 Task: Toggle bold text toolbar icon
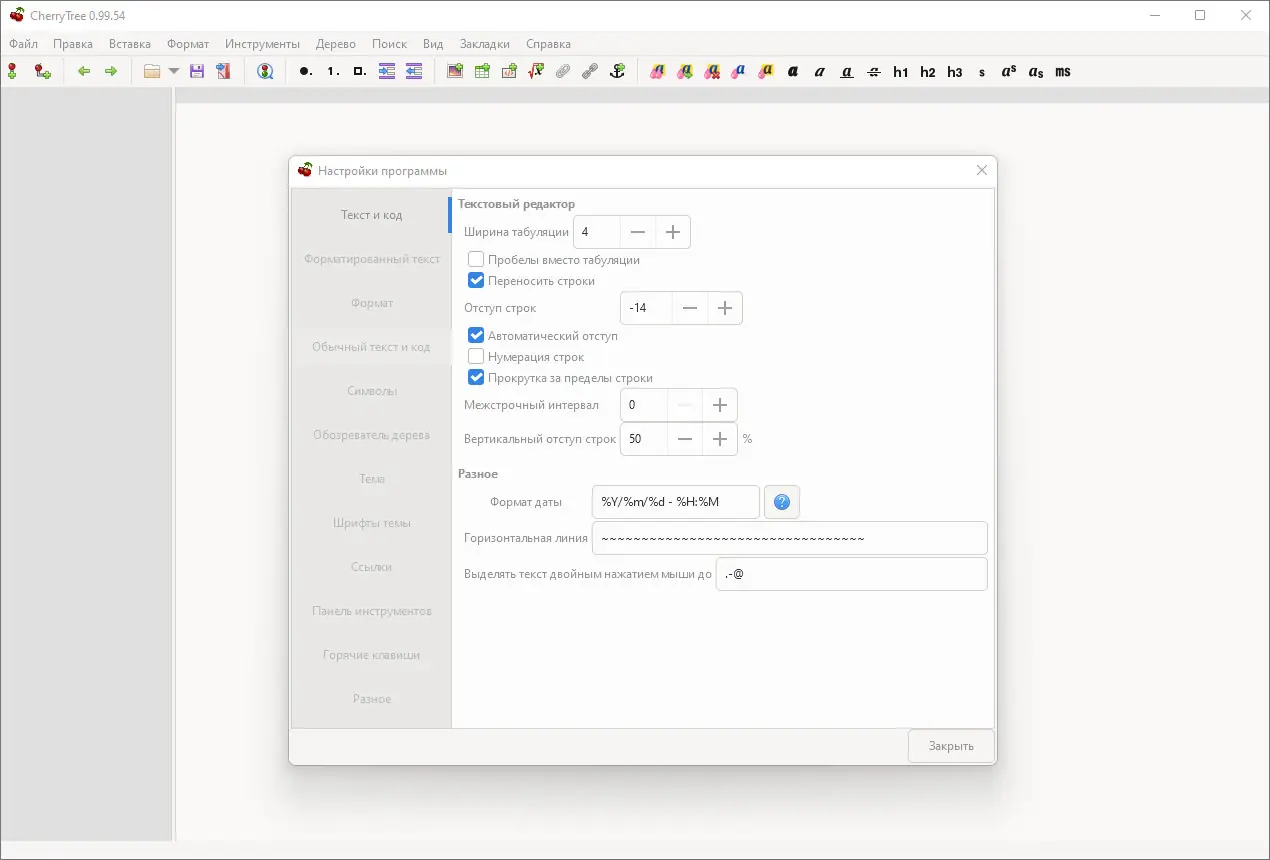(793, 71)
